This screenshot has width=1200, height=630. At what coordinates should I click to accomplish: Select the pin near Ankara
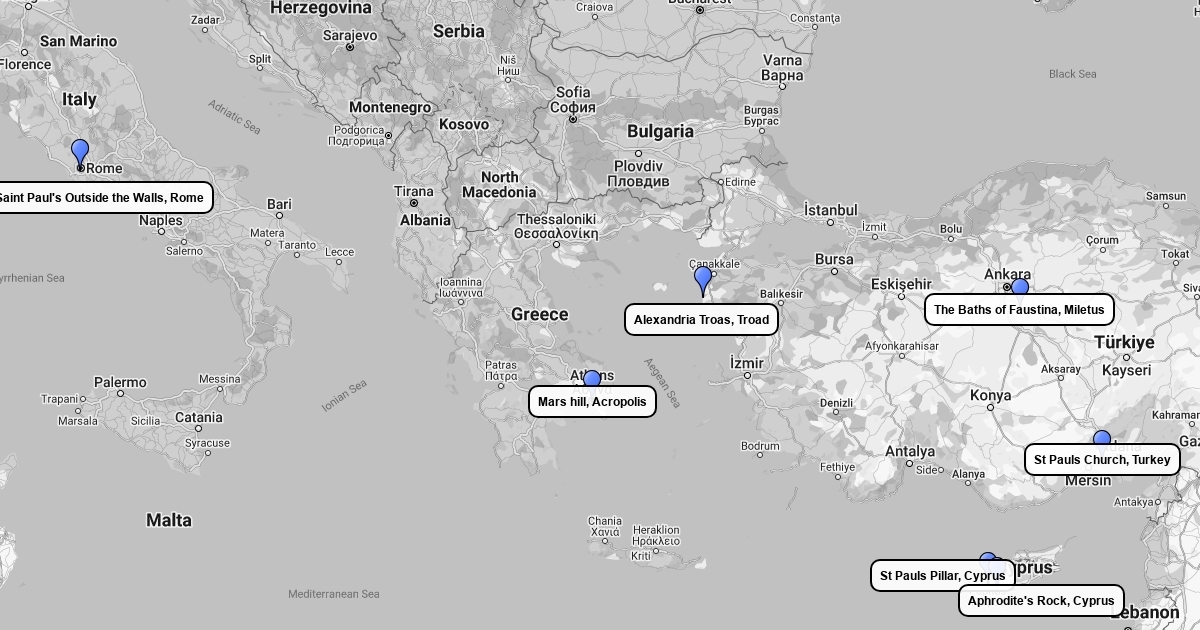click(1020, 287)
